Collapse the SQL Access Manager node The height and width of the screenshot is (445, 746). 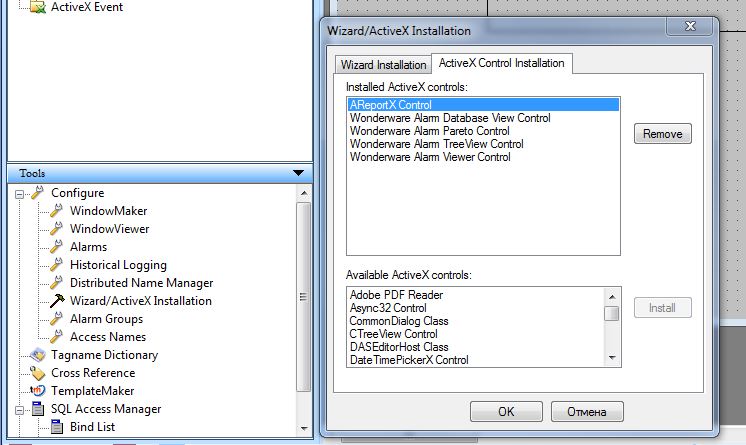(21, 409)
